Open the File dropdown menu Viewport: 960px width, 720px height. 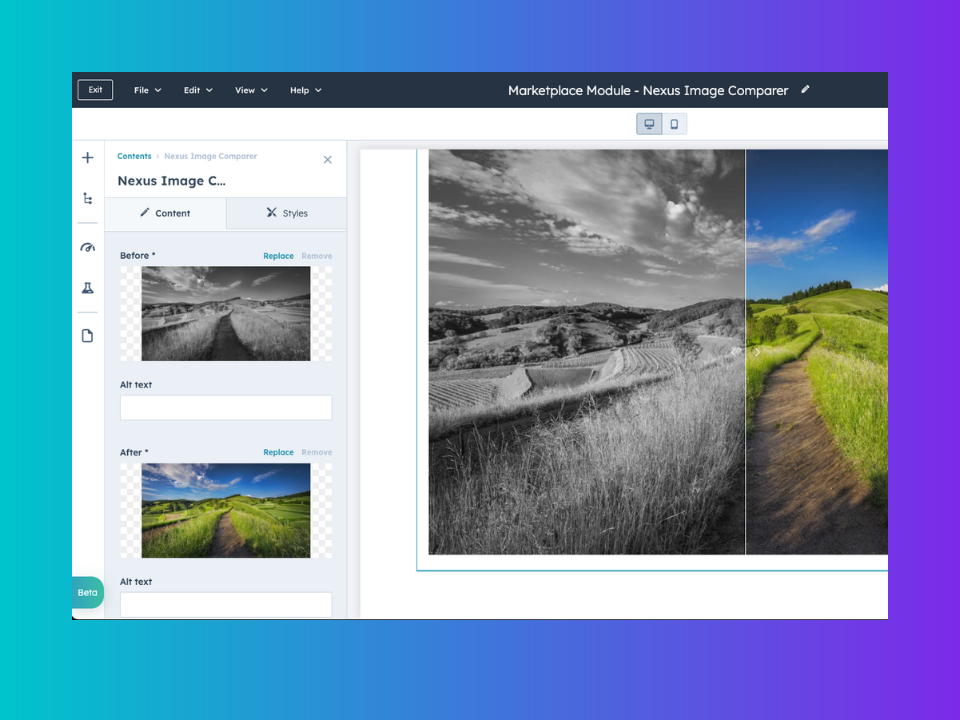click(147, 90)
